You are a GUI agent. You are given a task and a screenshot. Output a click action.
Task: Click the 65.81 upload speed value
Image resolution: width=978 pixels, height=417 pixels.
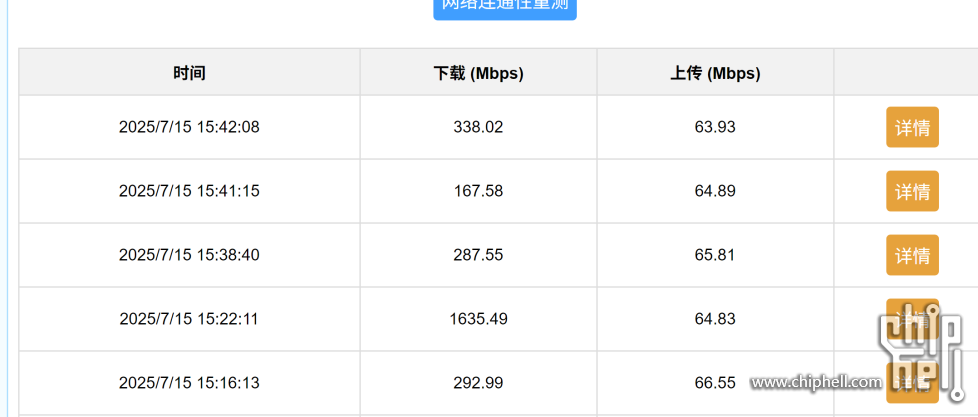(x=715, y=255)
